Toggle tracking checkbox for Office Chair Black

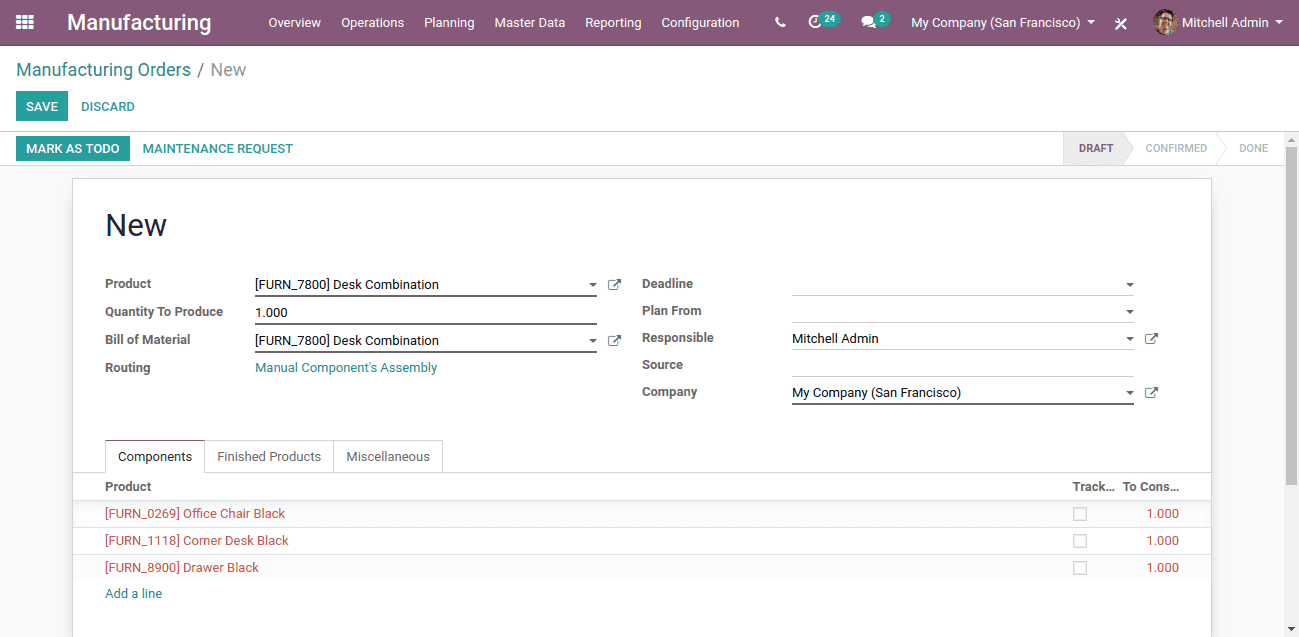point(1080,514)
